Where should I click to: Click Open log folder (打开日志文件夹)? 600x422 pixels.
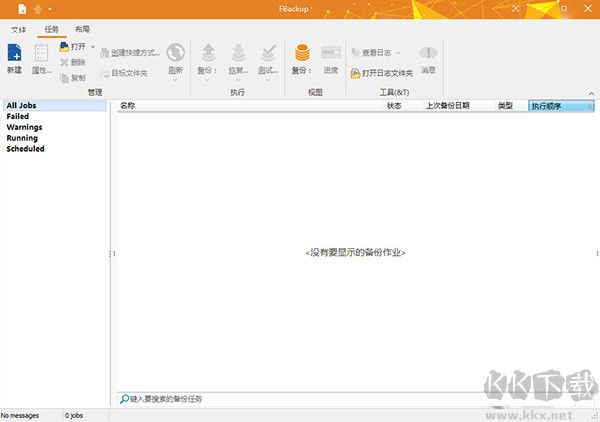pyautogui.click(x=382, y=73)
